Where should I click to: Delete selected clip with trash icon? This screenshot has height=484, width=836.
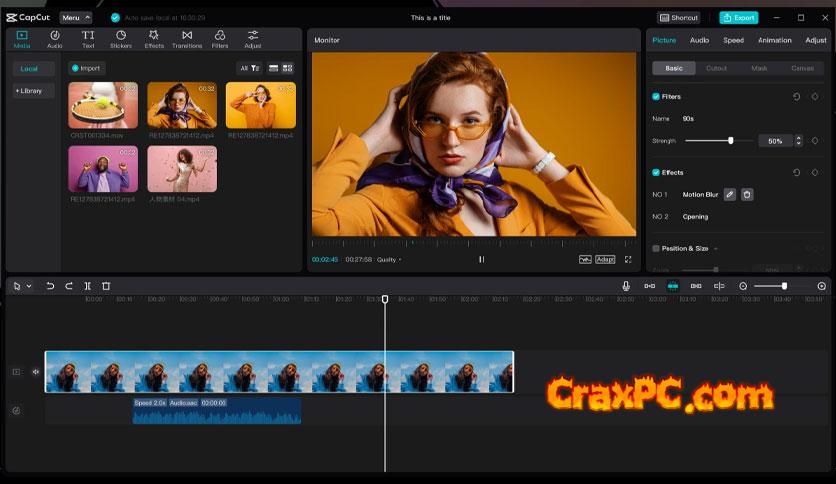(x=106, y=286)
